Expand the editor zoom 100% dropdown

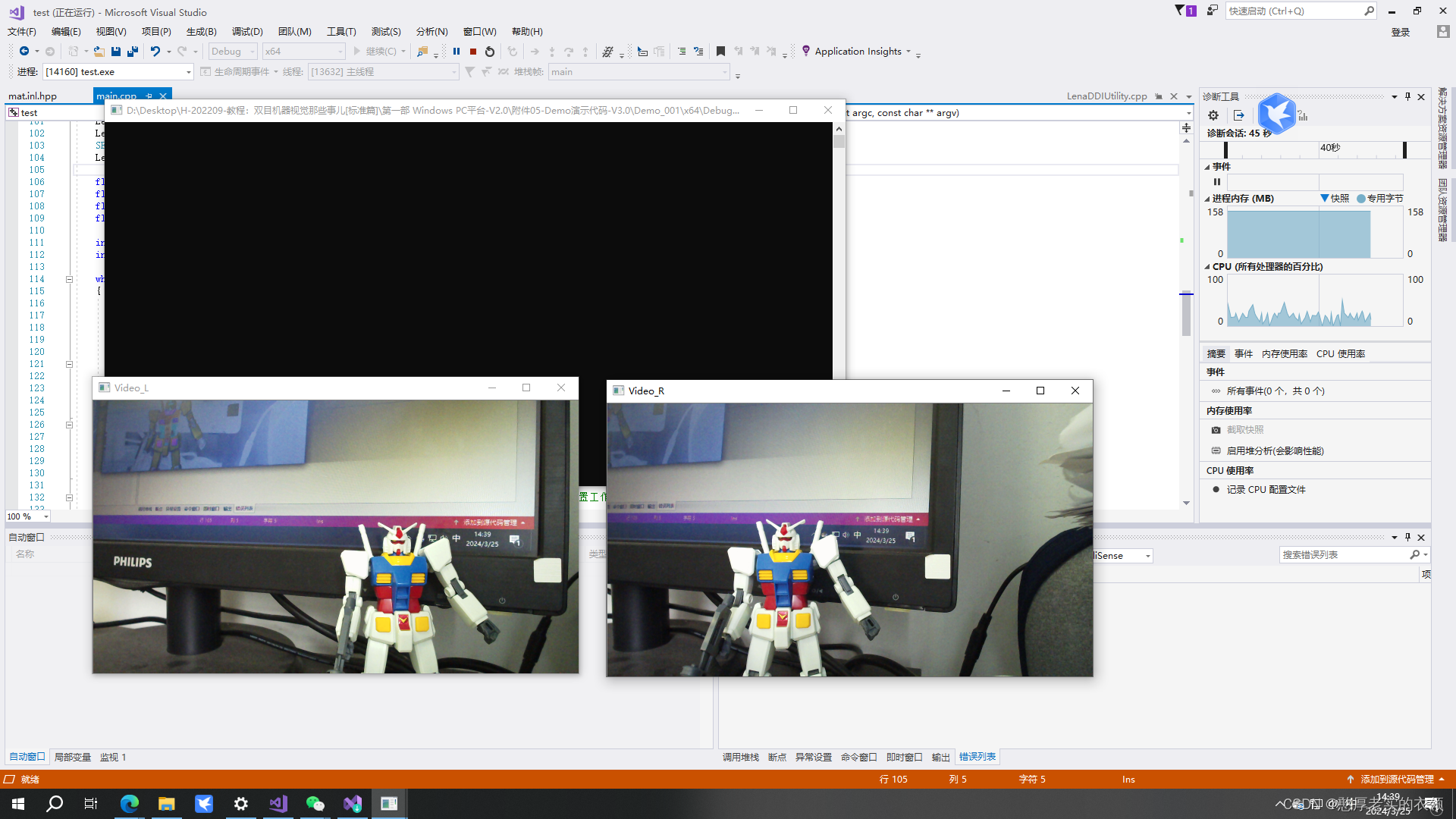[x=46, y=516]
